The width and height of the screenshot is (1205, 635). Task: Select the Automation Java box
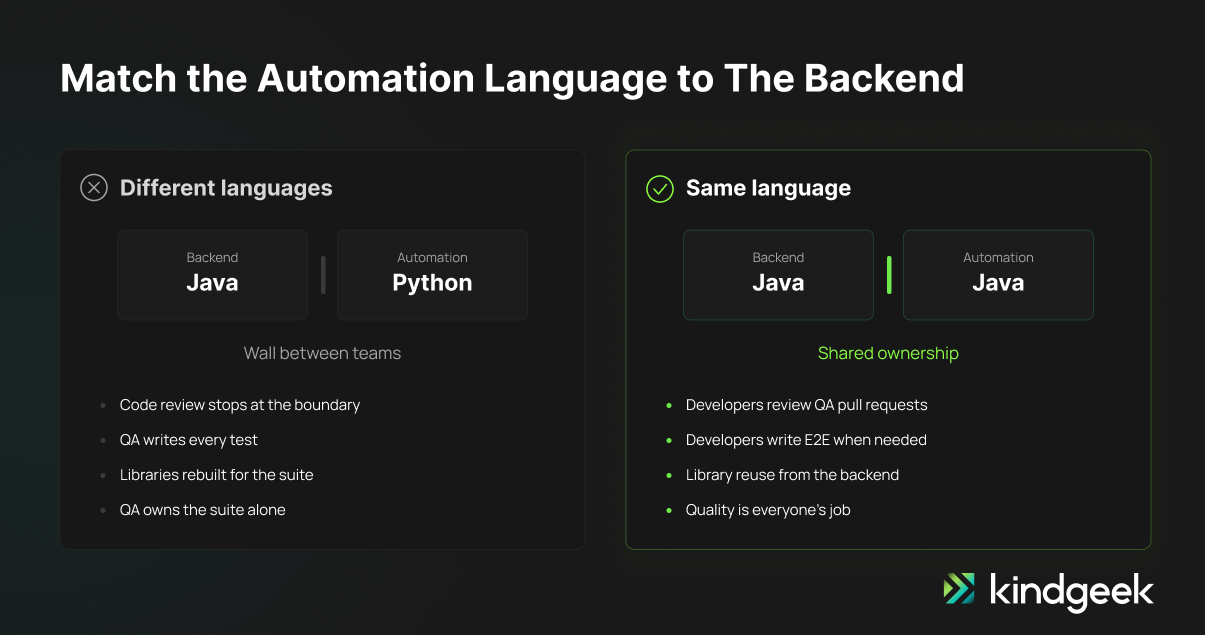pos(998,275)
